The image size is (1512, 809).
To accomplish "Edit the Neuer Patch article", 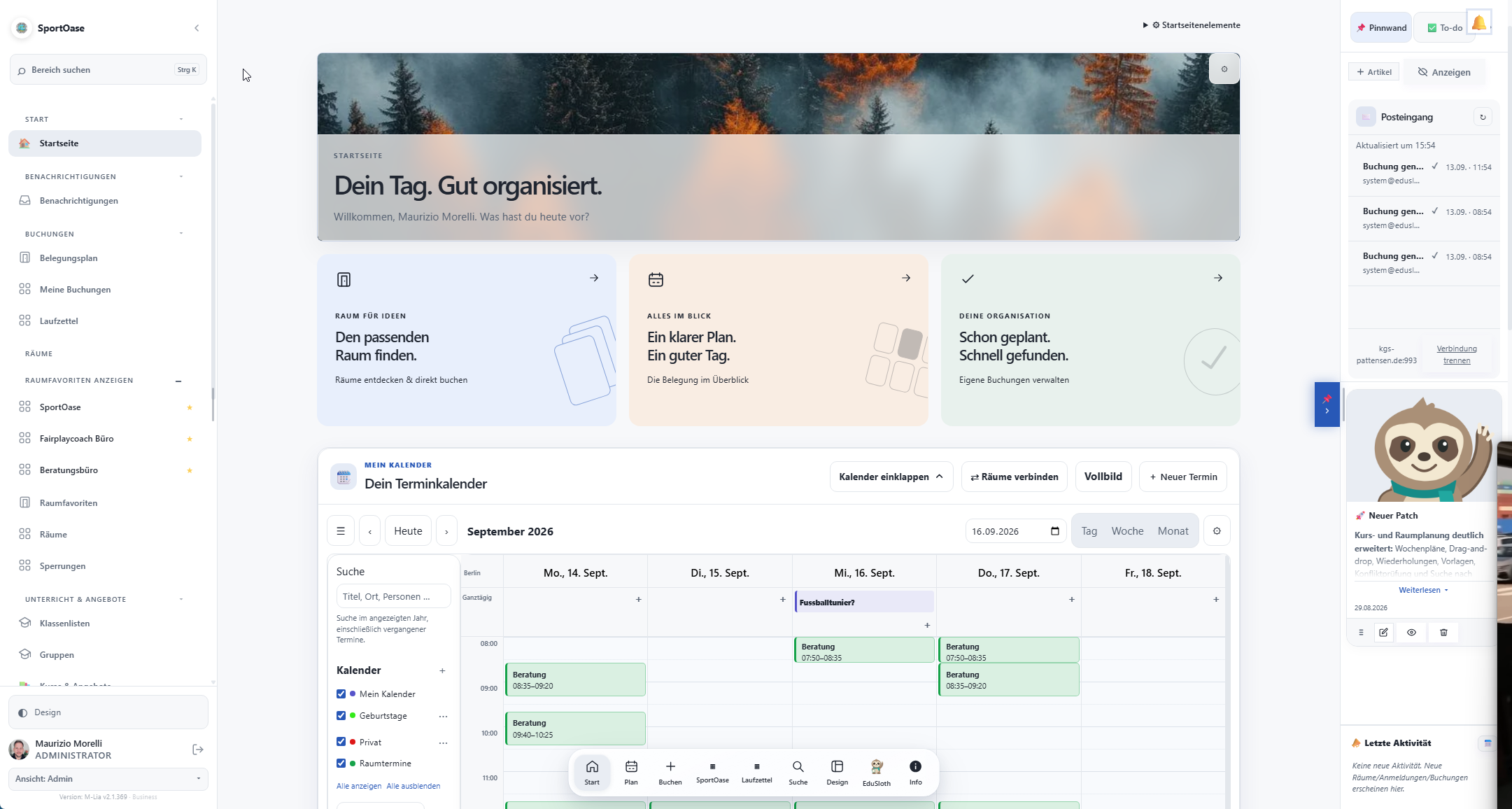I will pos(1383,633).
